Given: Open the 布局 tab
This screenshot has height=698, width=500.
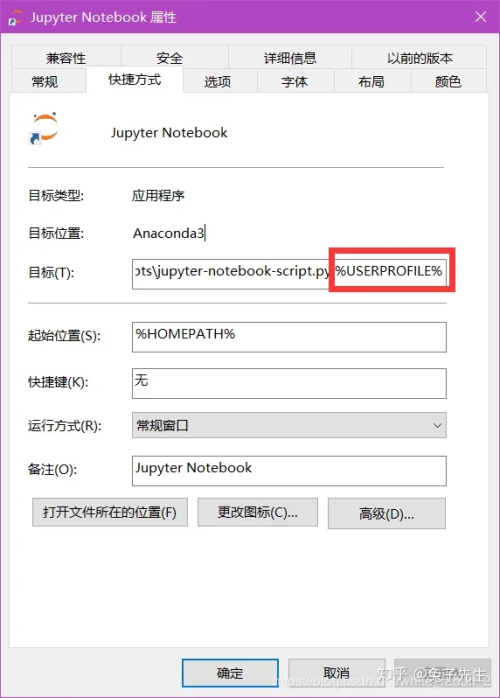Looking at the screenshot, I should point(371,81).
